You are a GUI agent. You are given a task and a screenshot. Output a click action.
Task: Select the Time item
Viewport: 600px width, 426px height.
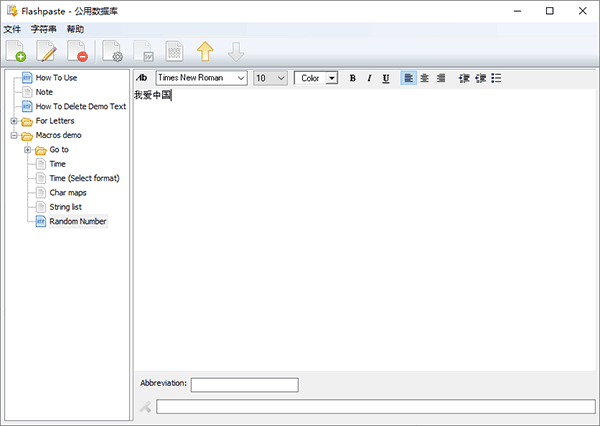point(57,164)
